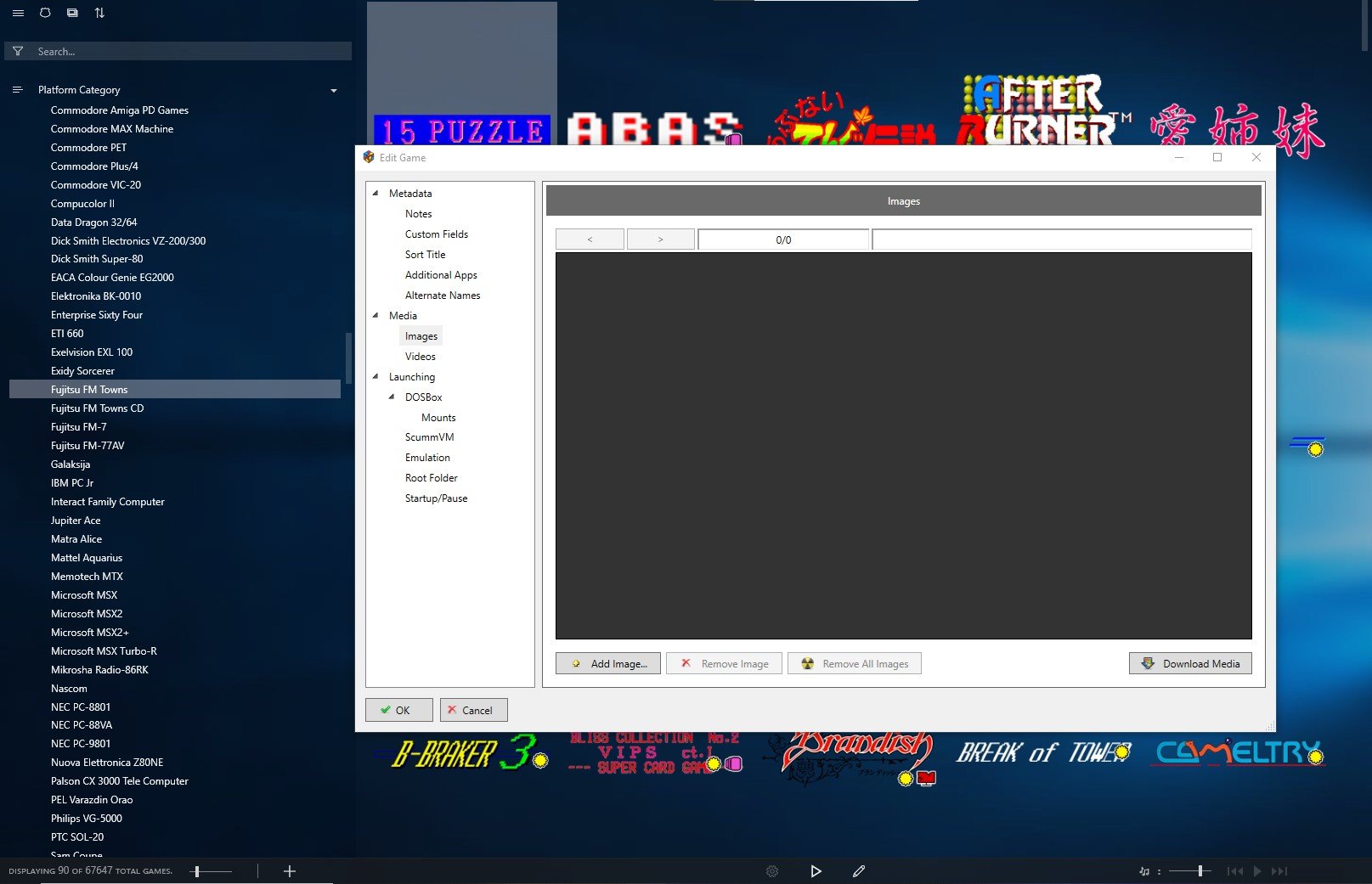Click the Download Media button

[x=1190, y=663]
